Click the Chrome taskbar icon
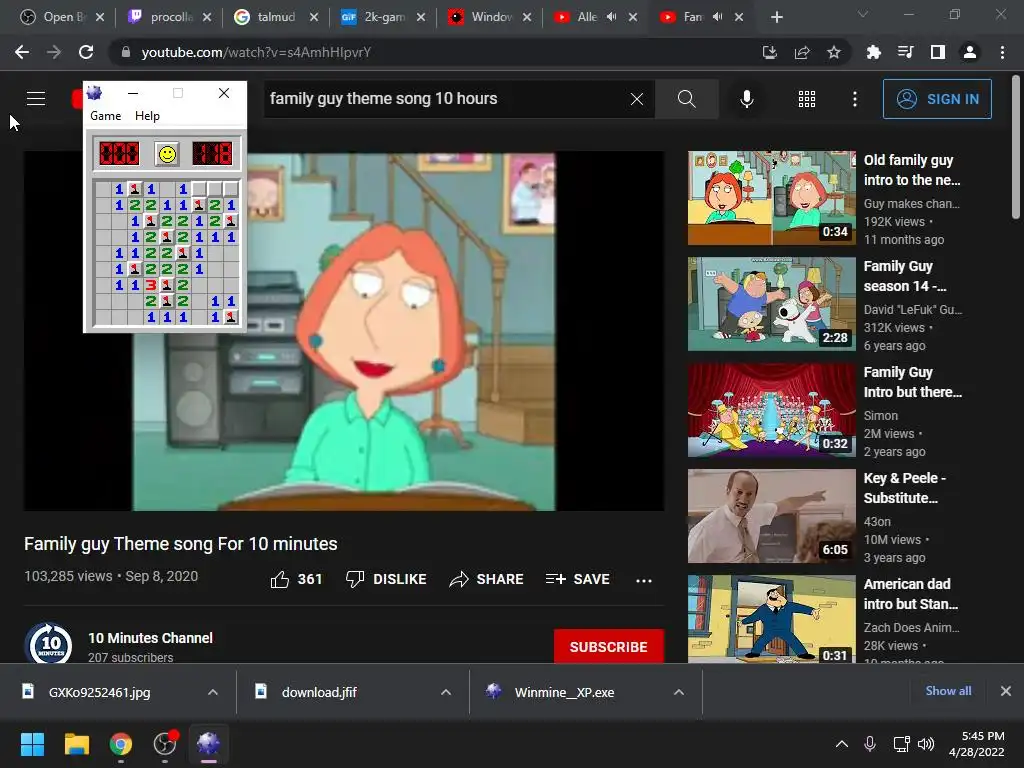 (x=121, y=744)
